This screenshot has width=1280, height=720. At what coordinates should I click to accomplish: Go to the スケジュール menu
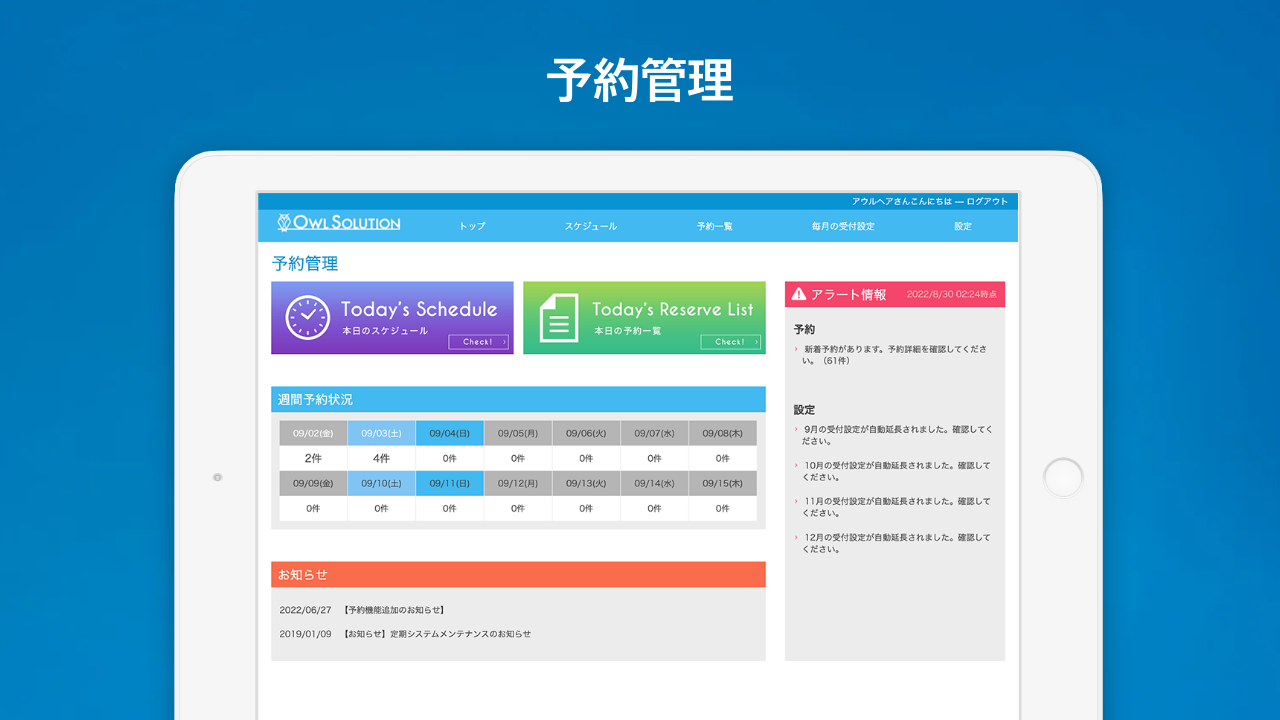[x=590, y=226]
